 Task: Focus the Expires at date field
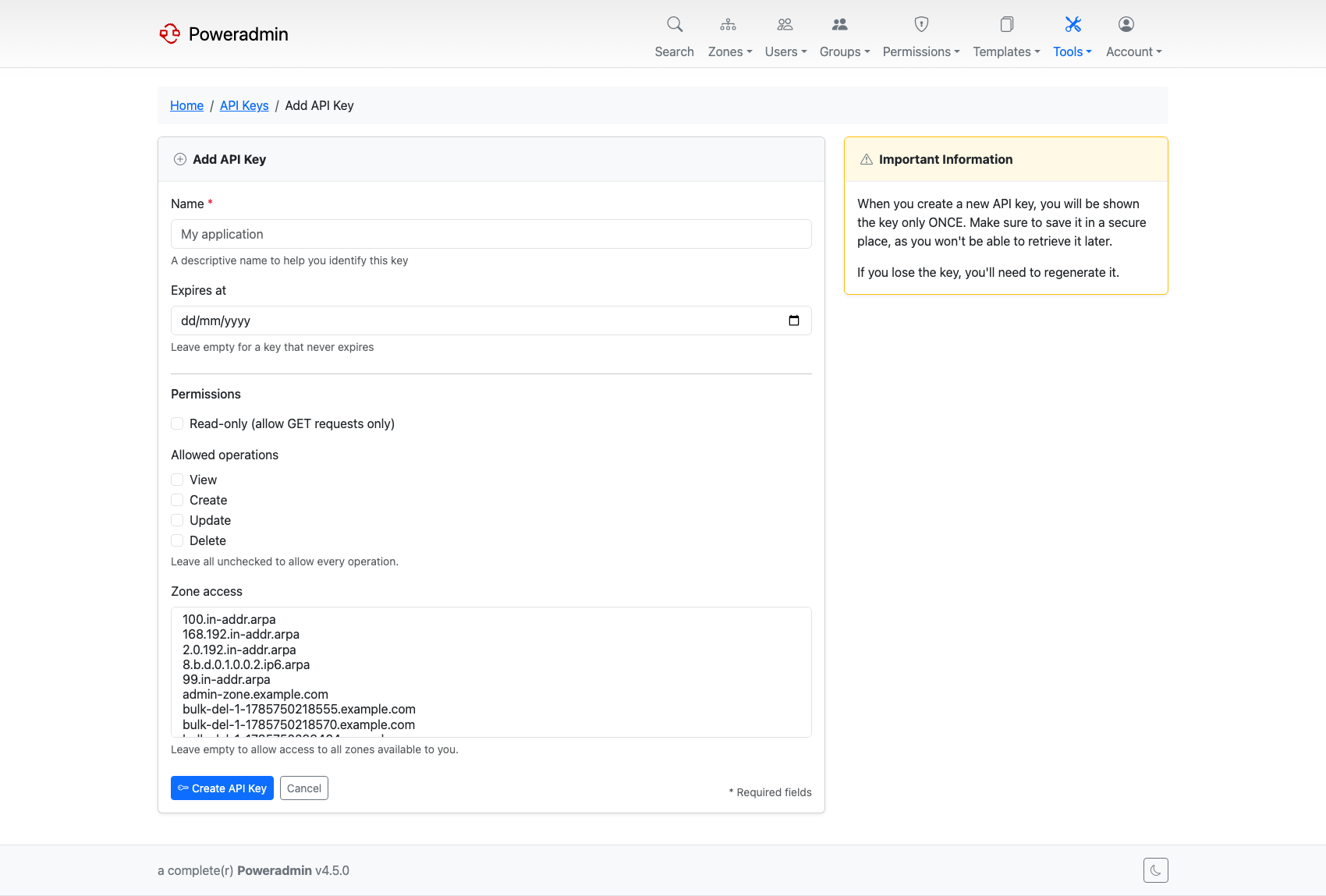click(491, 321)
